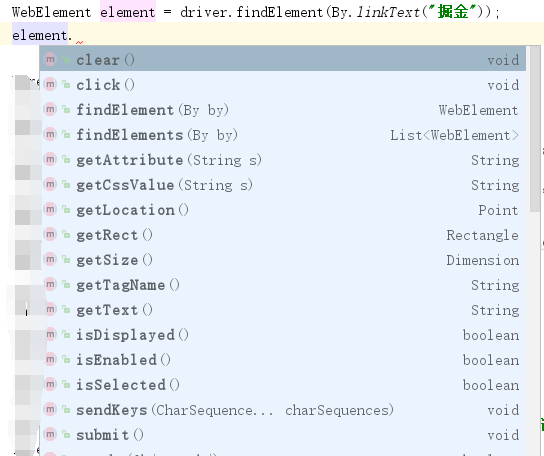The width and height of the screenshot is (544, 456).
Task: Click the public-access icon next to clear()
Action: [x=66, y=59]
